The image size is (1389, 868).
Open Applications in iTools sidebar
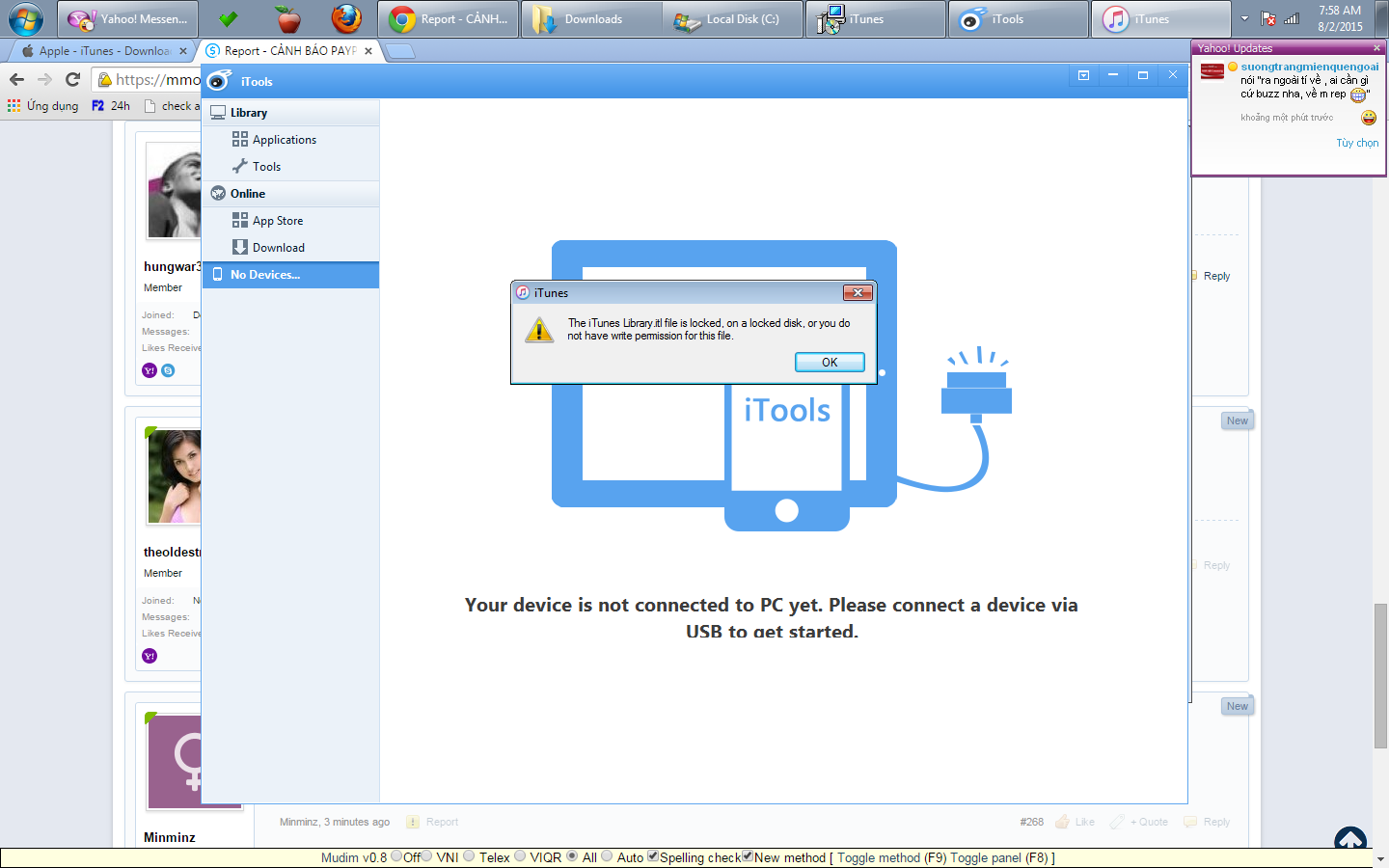click(x=290, y=140)
